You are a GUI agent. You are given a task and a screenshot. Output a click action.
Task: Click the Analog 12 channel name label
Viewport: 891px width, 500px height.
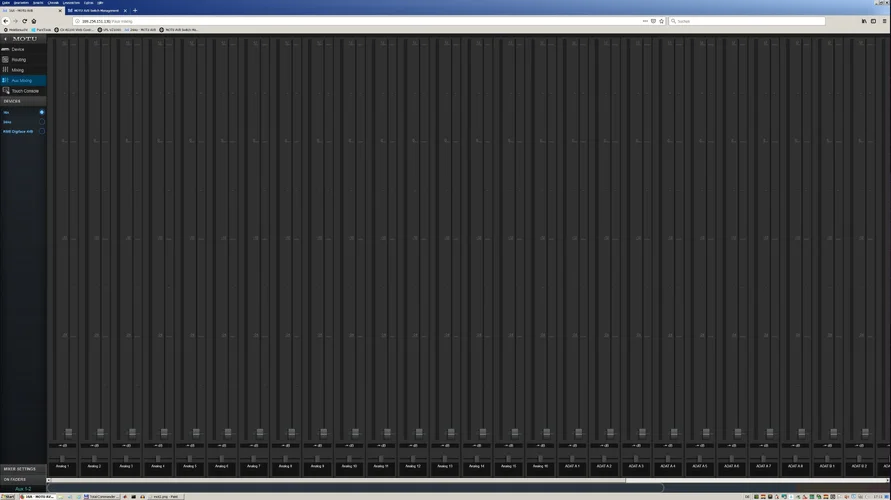tap(413, 466)
